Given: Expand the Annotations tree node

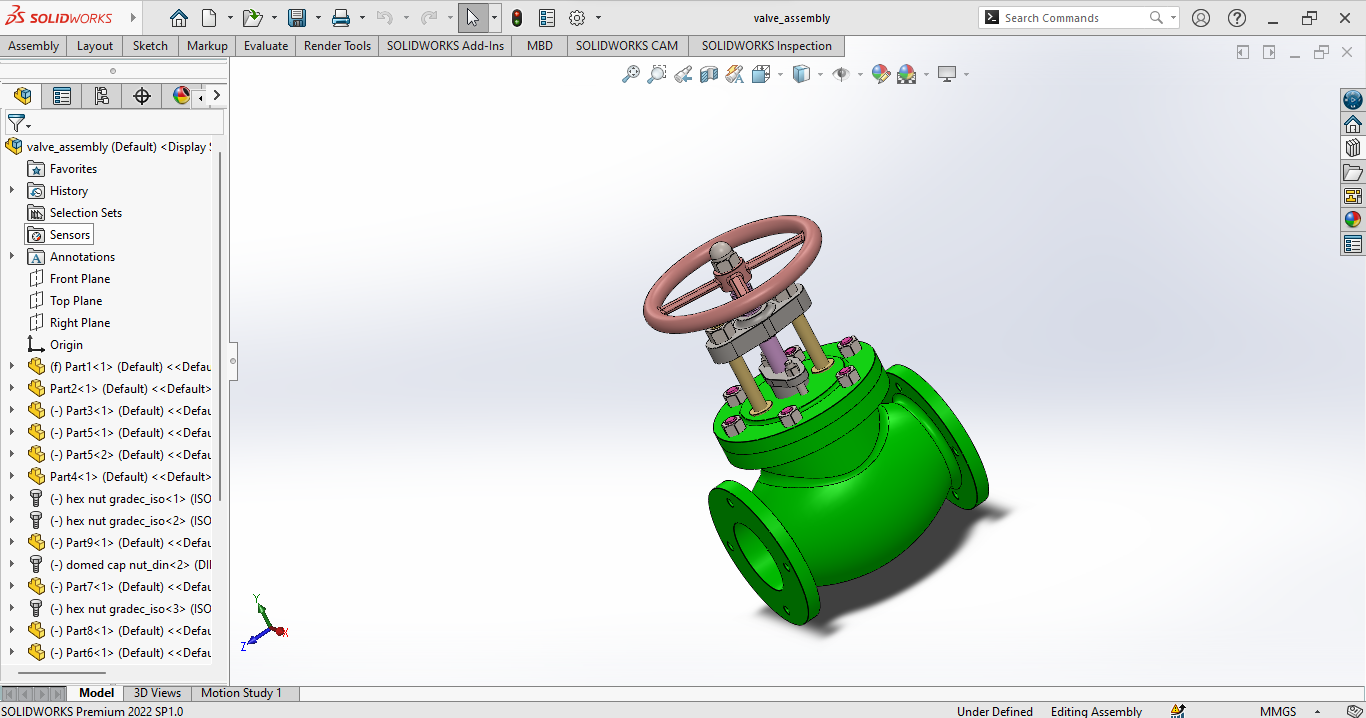Looking at the screenshot, I should coord(12,256).
